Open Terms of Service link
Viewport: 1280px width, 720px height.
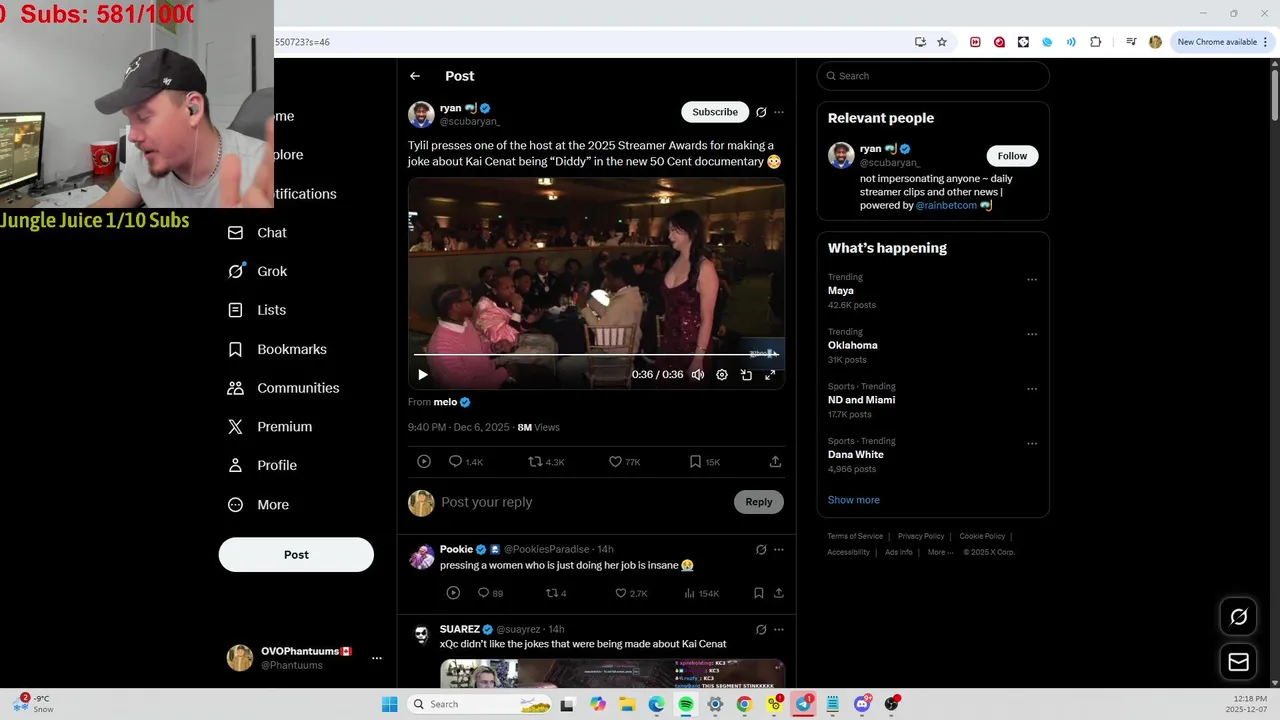point(855,536)
